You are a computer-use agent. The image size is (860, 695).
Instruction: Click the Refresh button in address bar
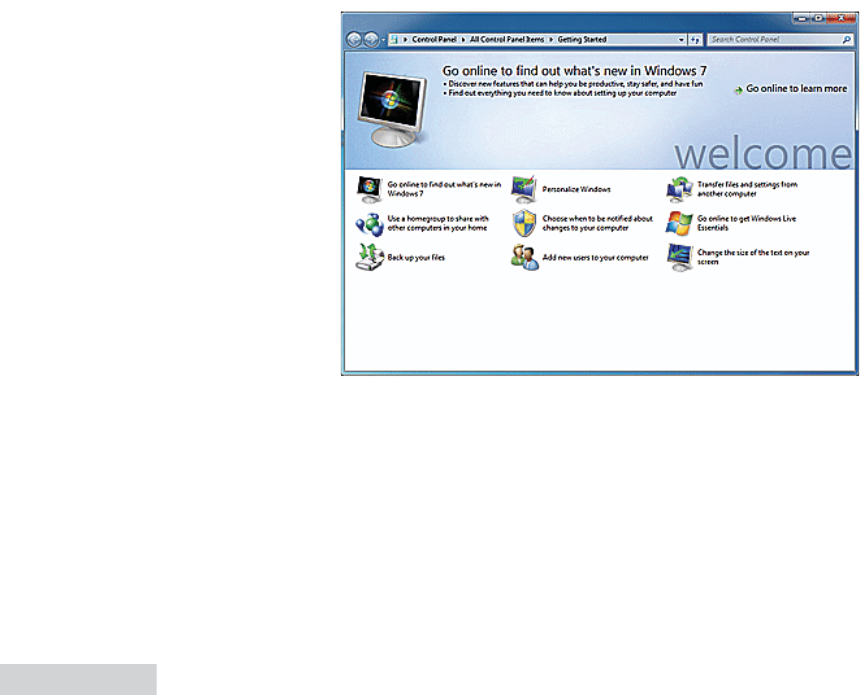click(x=695, y=39)
